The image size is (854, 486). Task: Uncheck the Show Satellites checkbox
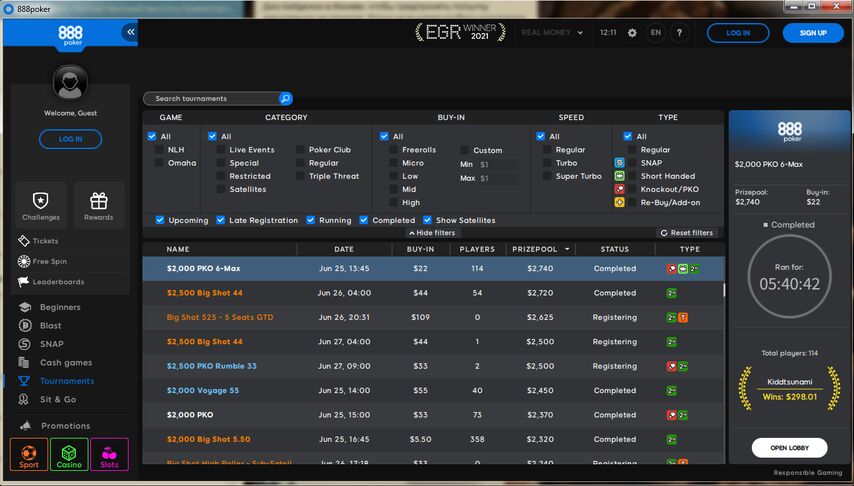[x=428, y=220]
